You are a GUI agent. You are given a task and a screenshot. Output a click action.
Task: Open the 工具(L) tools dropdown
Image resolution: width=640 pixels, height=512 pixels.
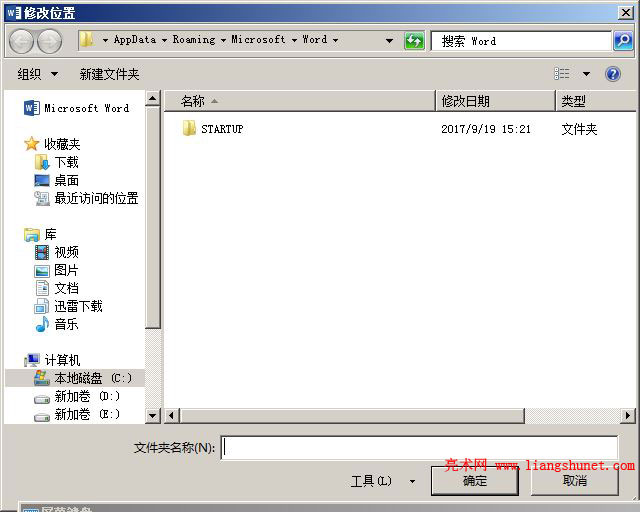pyautogui.click(x=382, y=481)
